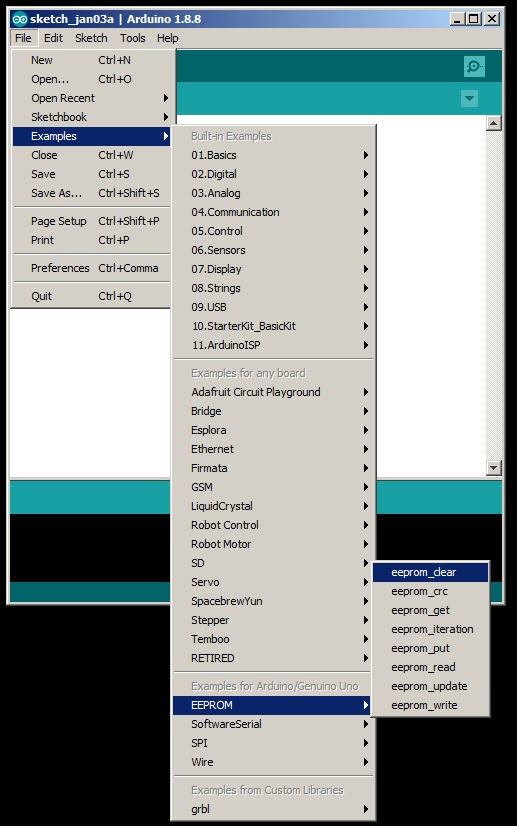Click the Arduino logo in title bar
The image size is (517, 826).
[19, 19]
